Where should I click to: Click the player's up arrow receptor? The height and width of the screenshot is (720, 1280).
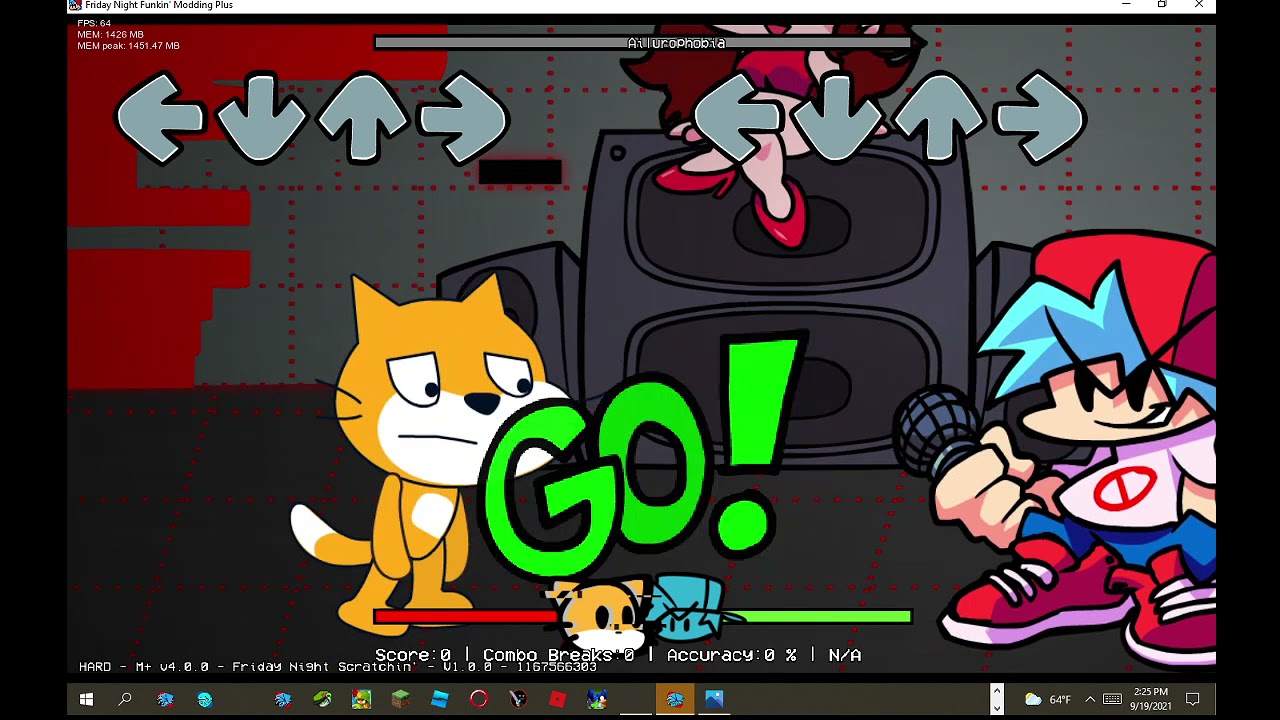coord(940,118)
